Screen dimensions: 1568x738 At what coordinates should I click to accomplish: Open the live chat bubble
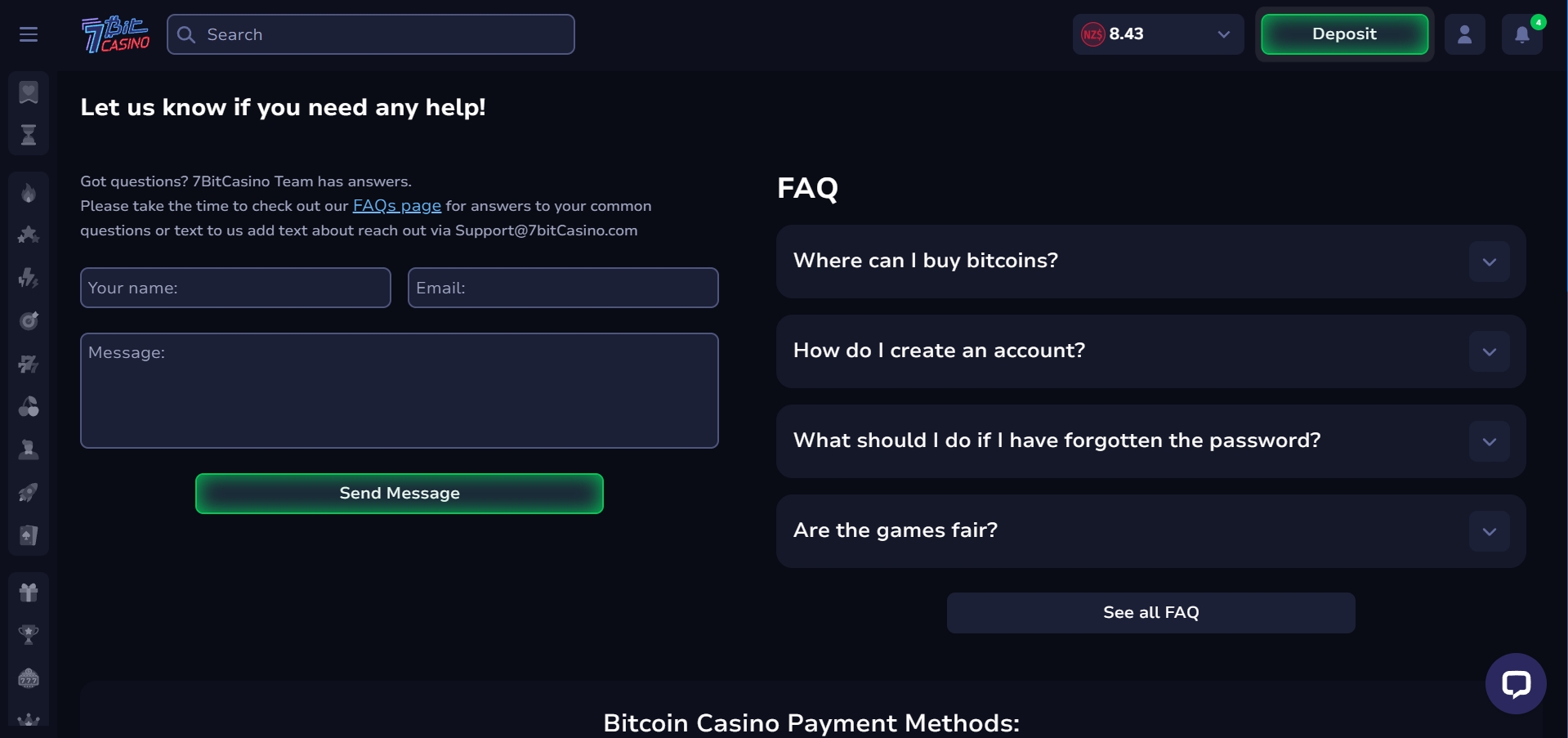pos(1516,683)
